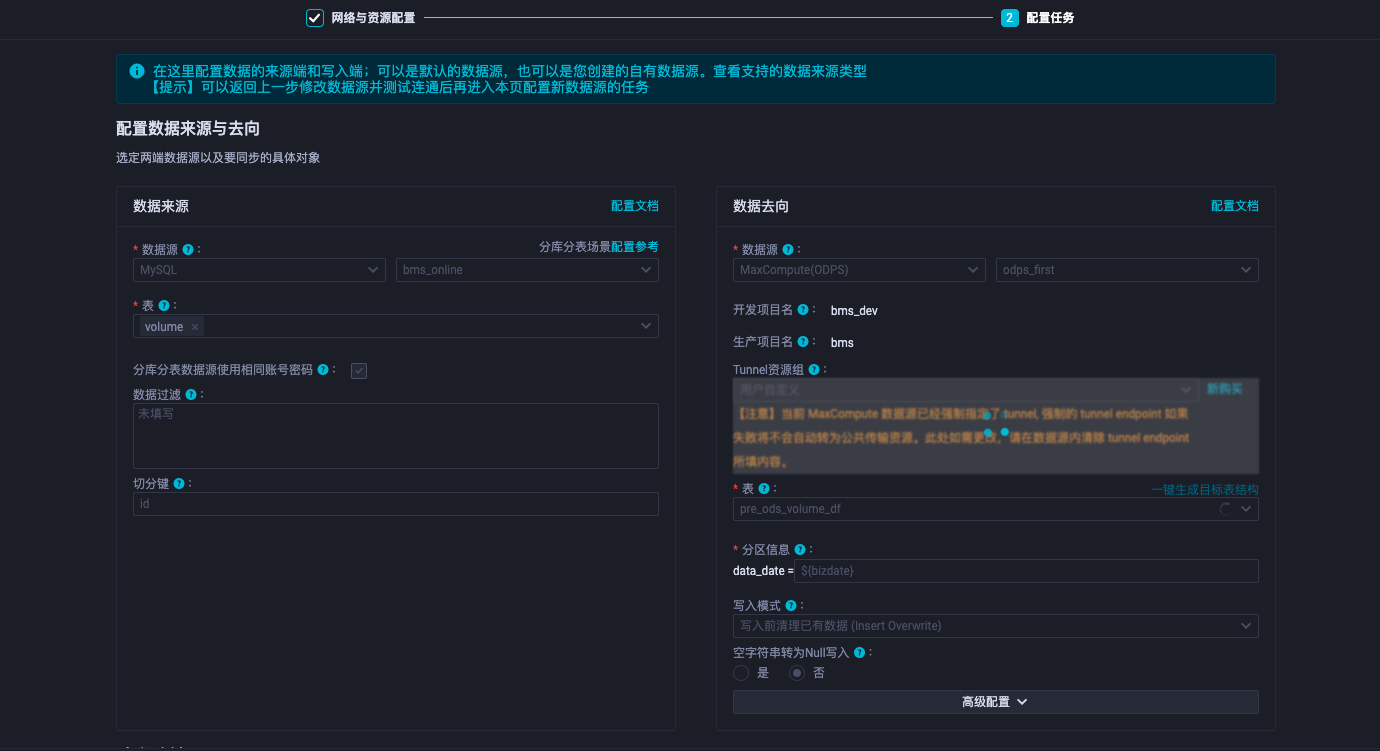Click the 切分键 input containing id
Image resolution: width=1380 pixels, height=751 pixels.
pos(396,504)
